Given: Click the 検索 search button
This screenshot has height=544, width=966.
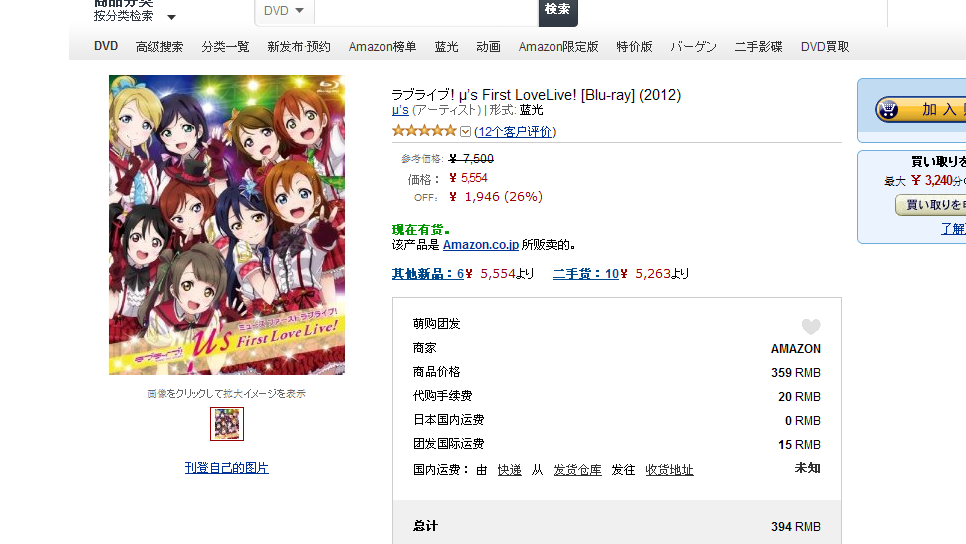Looking at the screenshot, I should 558,10.
